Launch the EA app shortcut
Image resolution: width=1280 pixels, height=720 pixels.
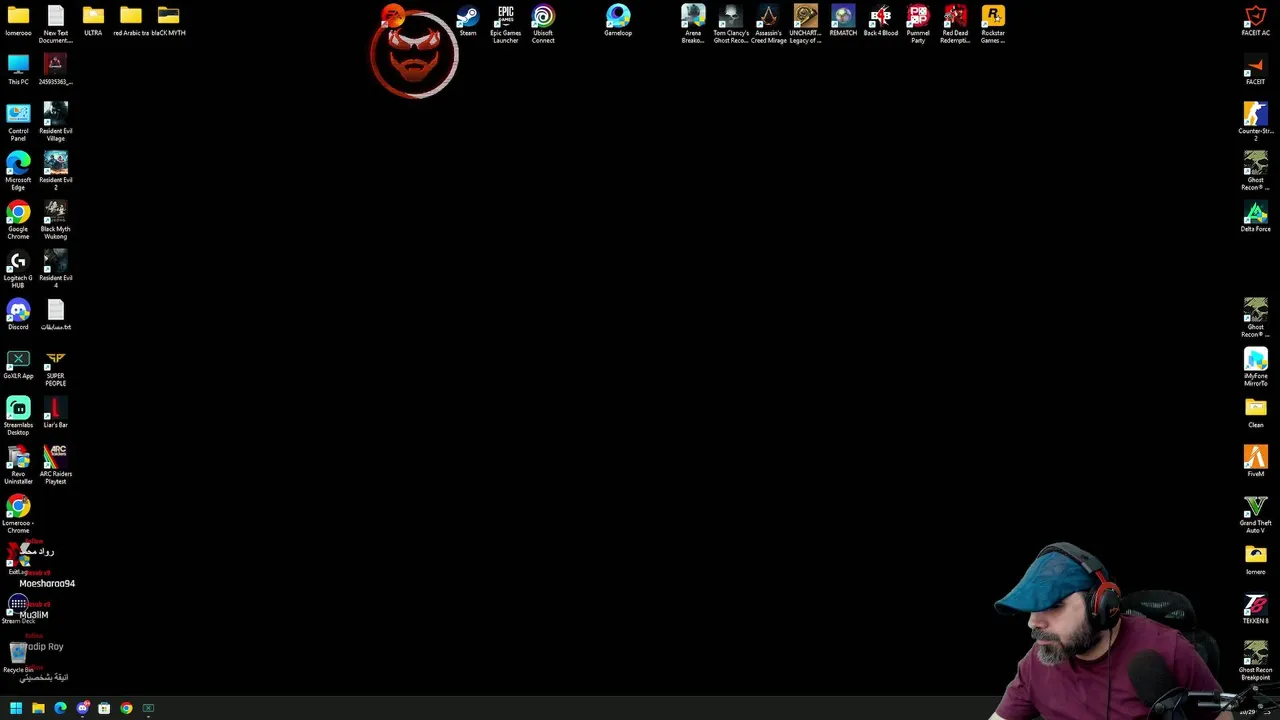pyautogui.click(x=393, y=16)
